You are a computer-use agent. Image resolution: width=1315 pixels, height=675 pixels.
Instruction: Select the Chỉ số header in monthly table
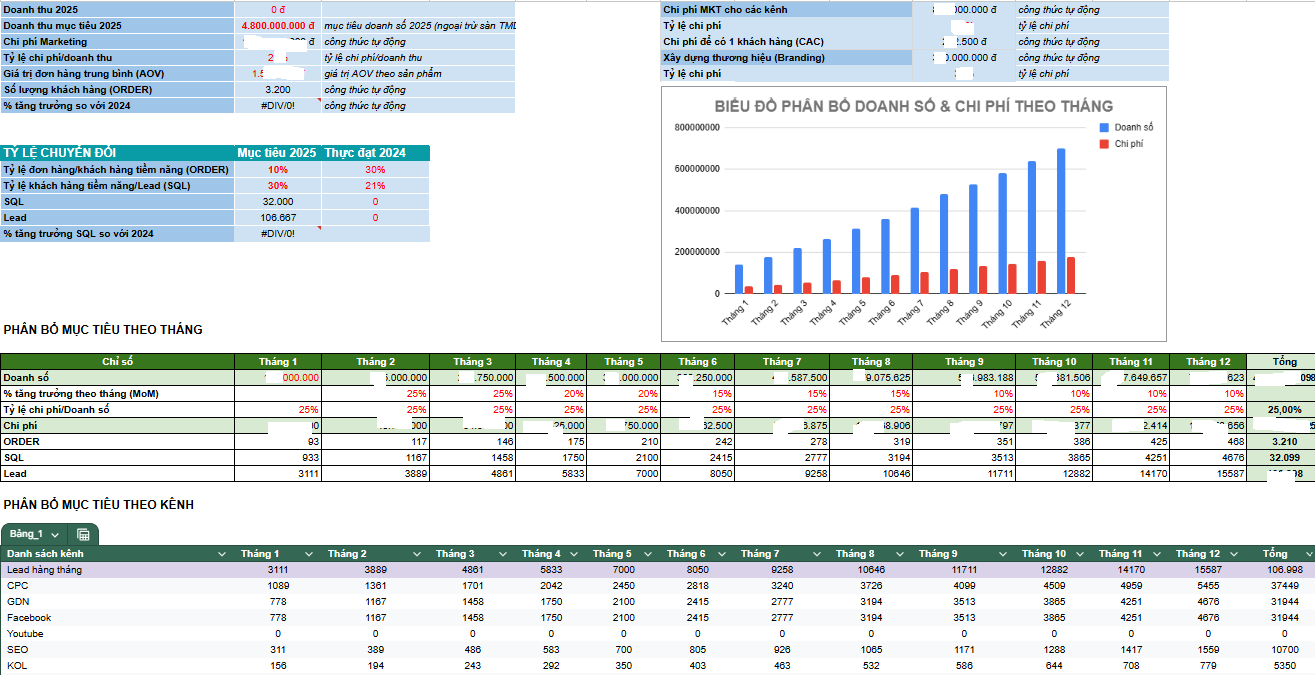click(x=117, y=361)
